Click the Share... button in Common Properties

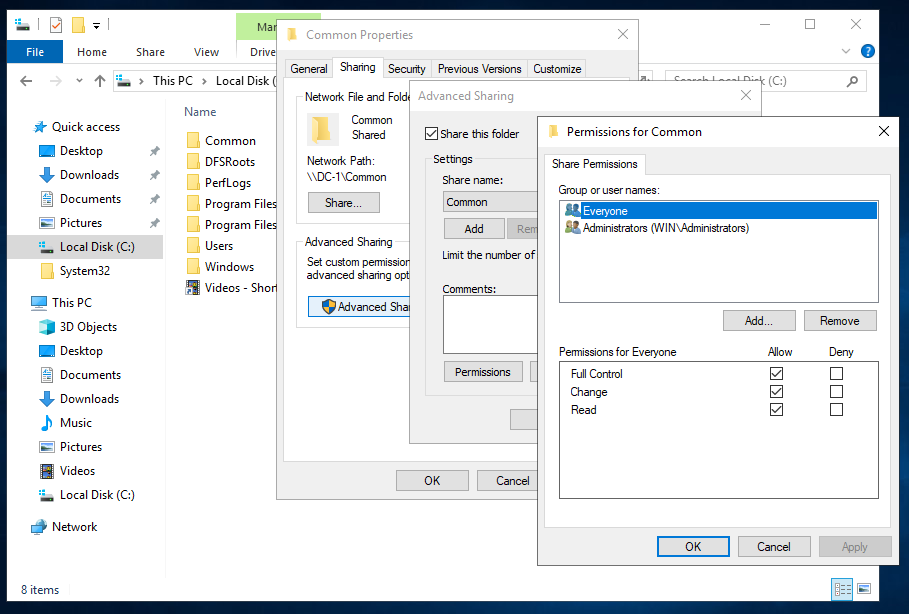[x=343, y=203]
